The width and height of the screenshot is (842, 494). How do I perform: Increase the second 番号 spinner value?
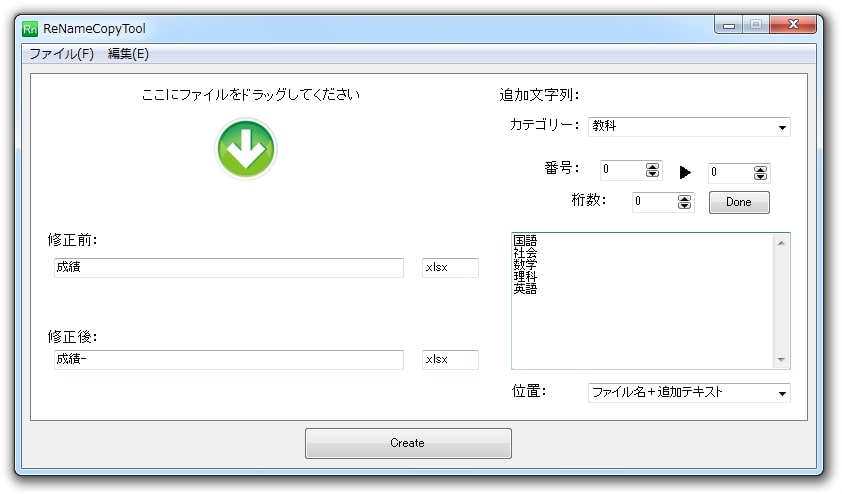[x=761, y=168]
